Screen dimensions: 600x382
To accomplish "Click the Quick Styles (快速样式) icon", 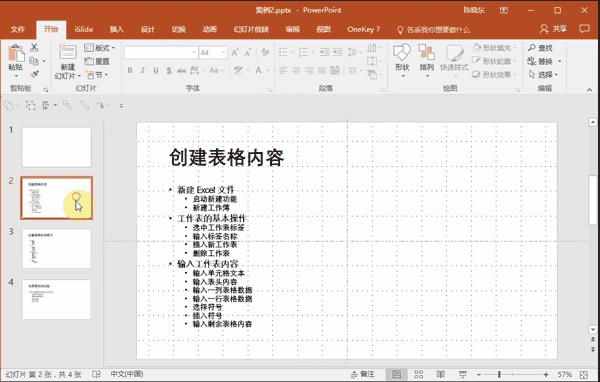I will 454,54.
